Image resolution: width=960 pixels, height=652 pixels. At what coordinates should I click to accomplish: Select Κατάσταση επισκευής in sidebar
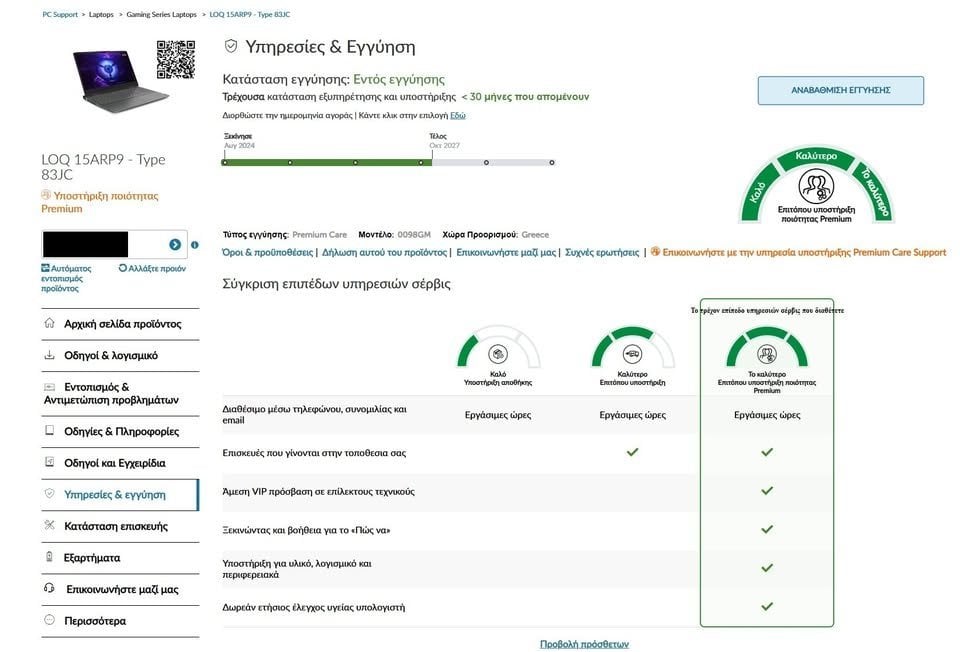[x=120, y=526]
